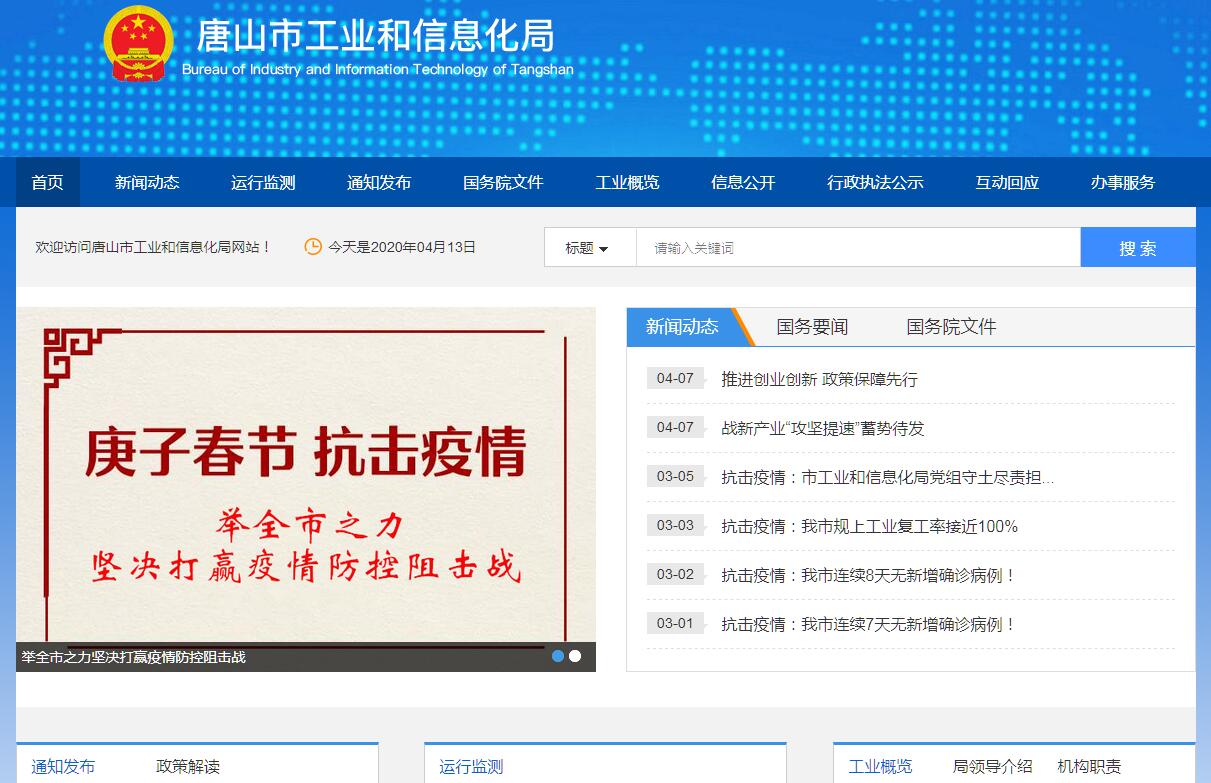Select 国务院文件 in the navigation bar
The height and width of the screenshot is (783, 1211).
click(503, 182)
